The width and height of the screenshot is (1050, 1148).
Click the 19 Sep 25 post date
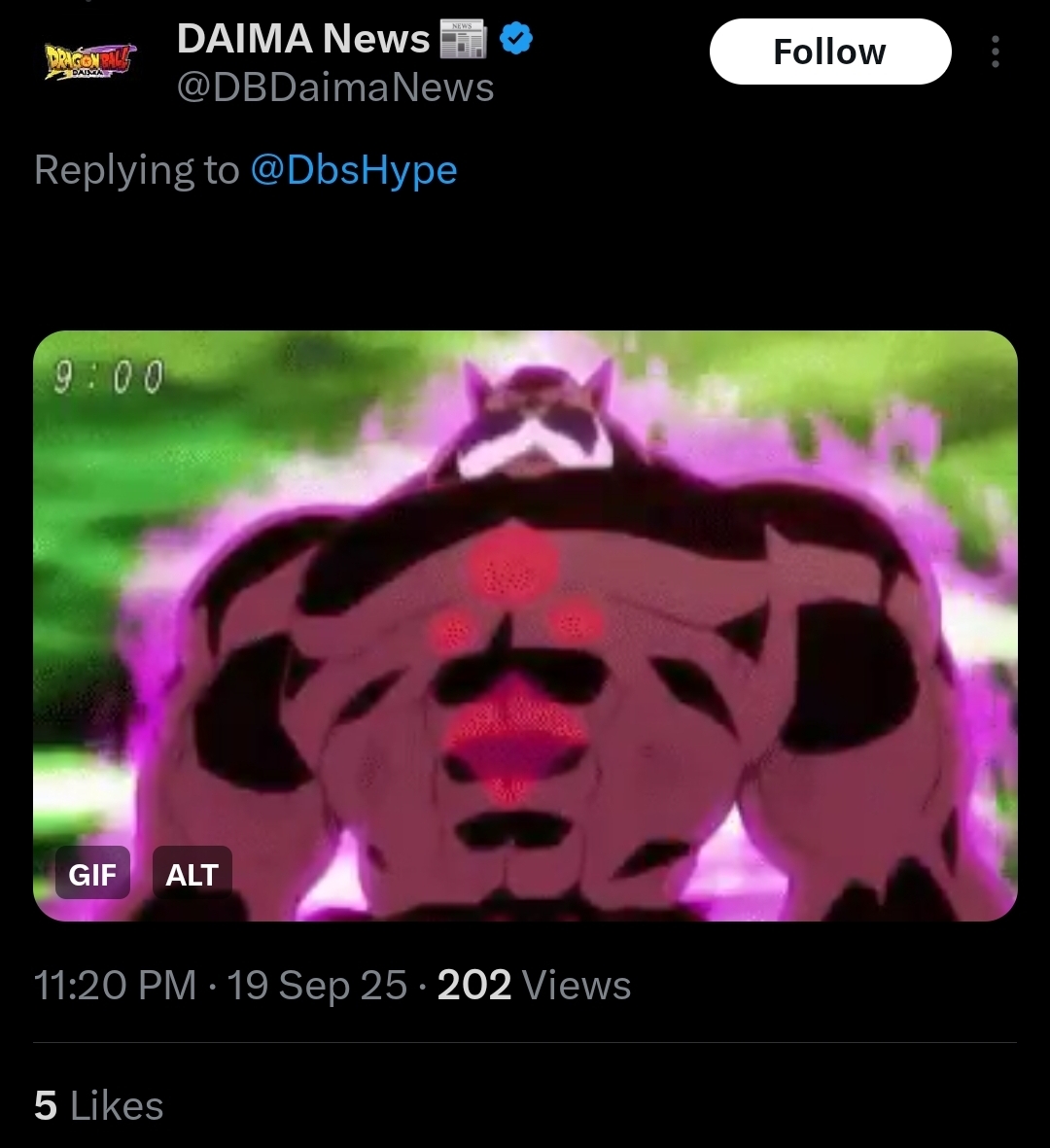coord(317,985)
